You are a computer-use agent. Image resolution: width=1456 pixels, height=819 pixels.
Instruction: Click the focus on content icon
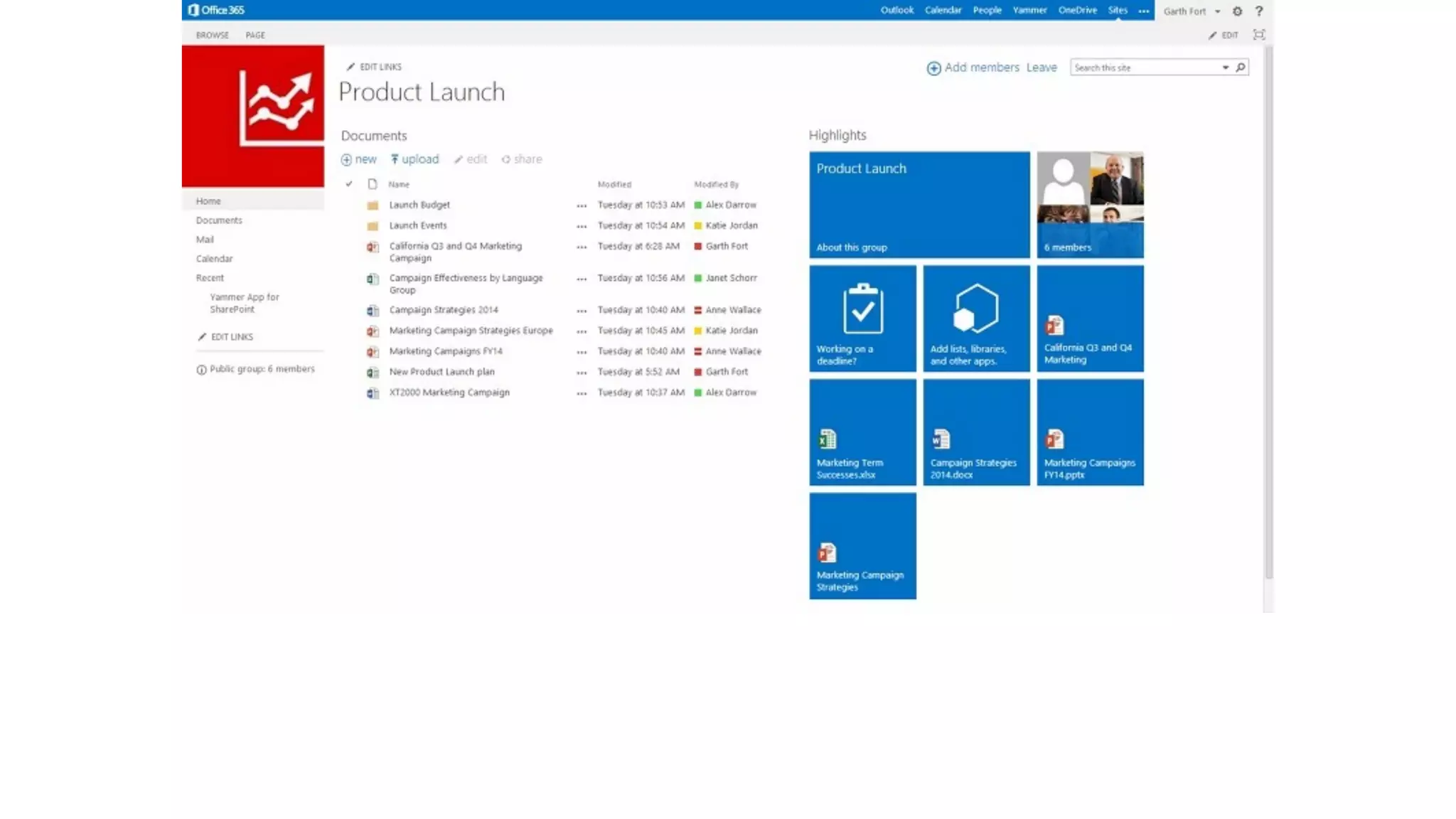pyautogui.click(x=1258, y=35)
